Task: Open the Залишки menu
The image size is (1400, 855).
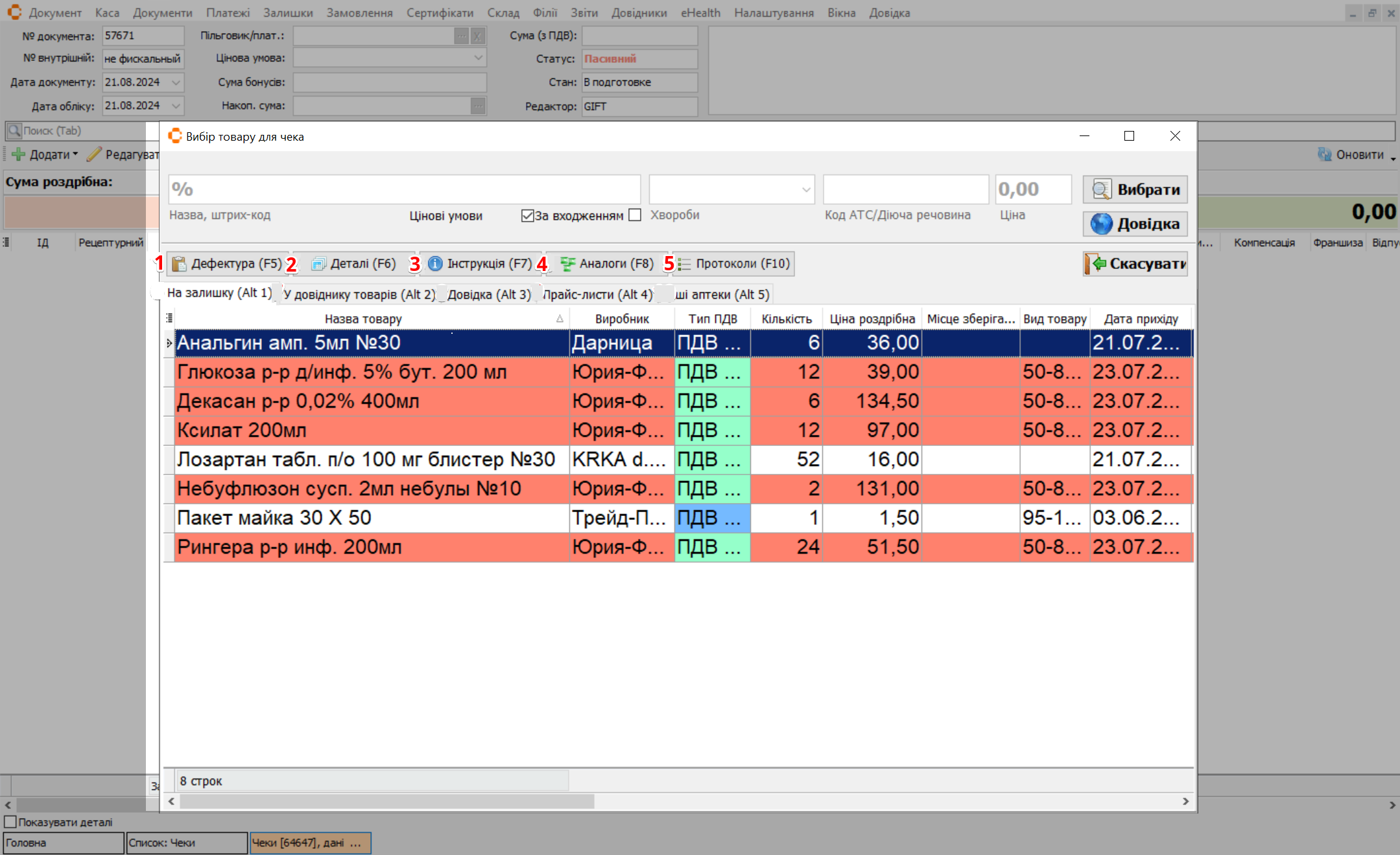Action: coord(288,13)
